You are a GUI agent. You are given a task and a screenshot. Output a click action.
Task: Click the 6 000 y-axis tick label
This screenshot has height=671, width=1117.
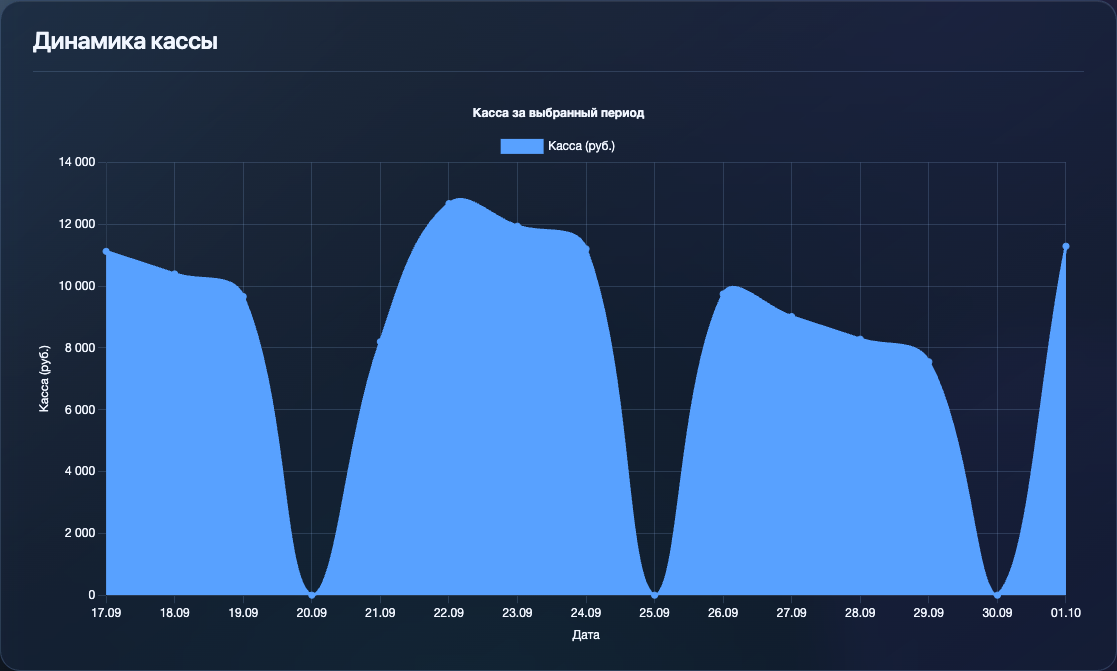80,410
